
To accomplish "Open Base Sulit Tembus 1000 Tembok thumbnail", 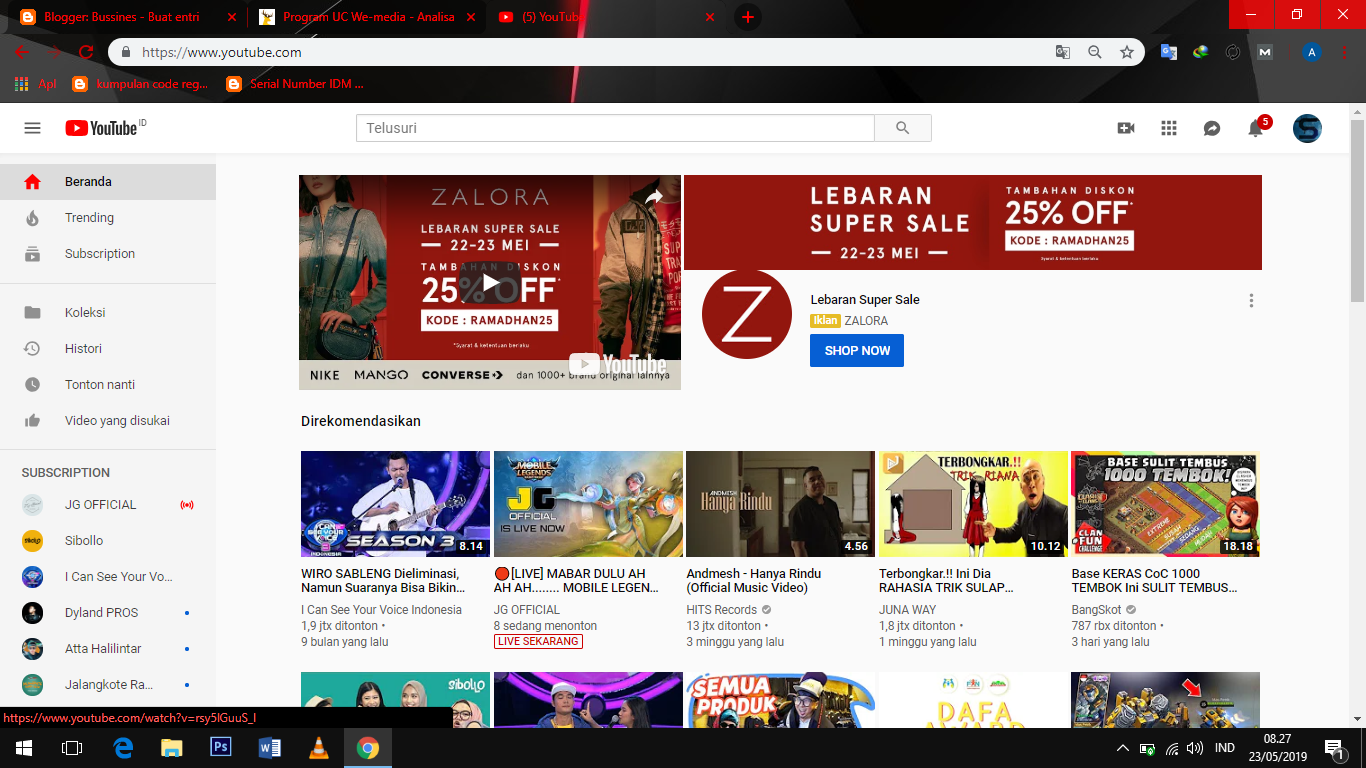I will [x=1165, y=504].
